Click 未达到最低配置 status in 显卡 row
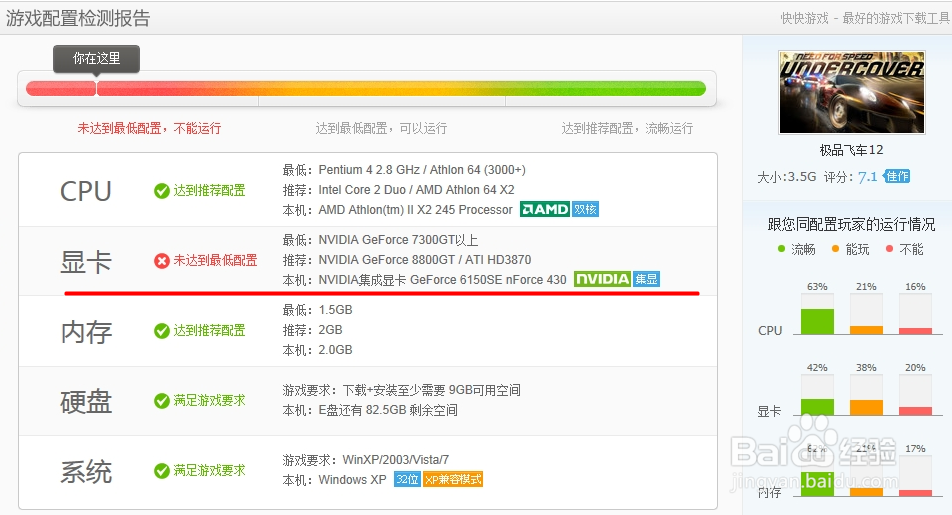 [x=216, y=261]
